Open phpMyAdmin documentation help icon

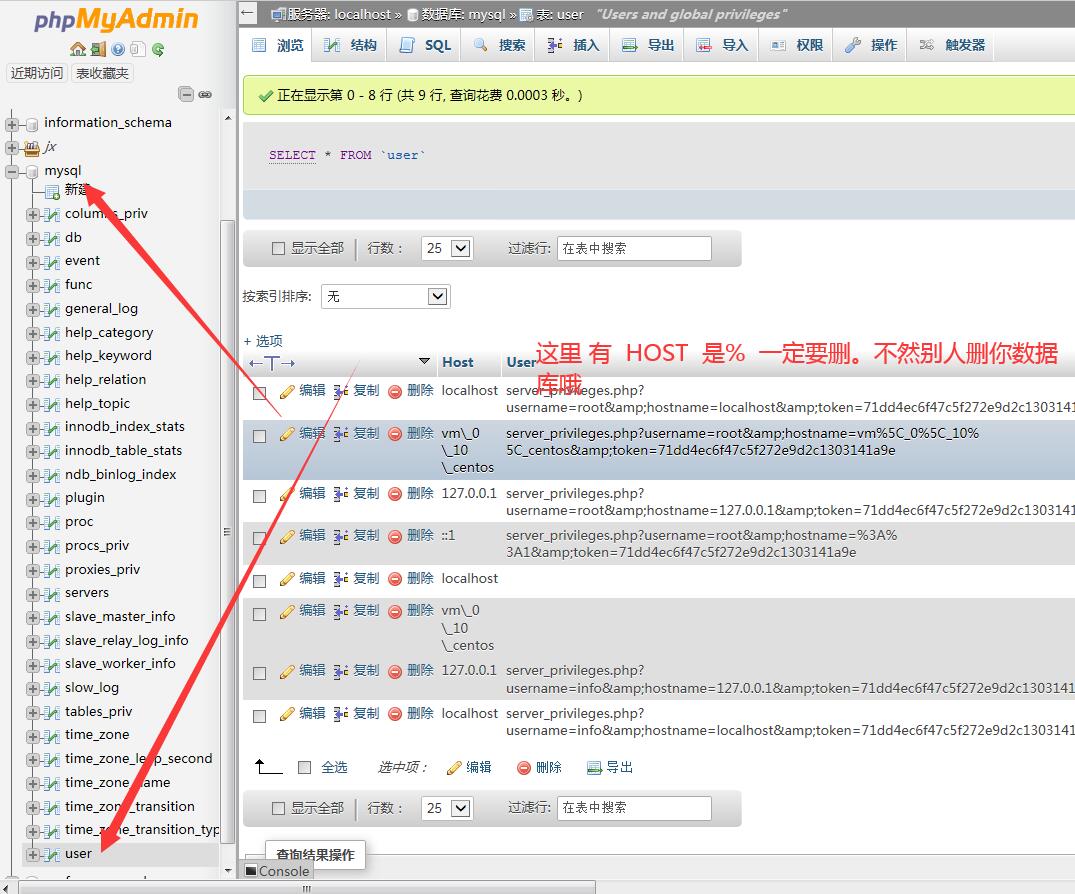point(118,49)
